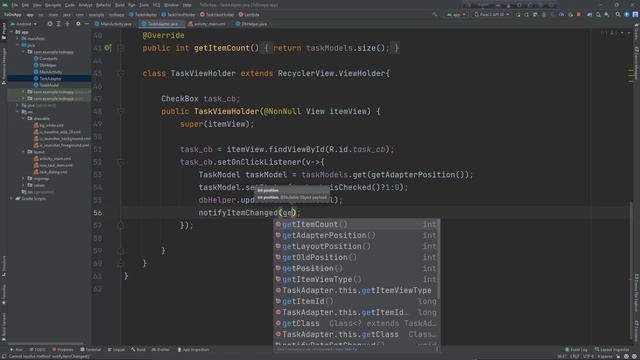Expand the values folder
The image size is (640, 360).
click(24, 185)
